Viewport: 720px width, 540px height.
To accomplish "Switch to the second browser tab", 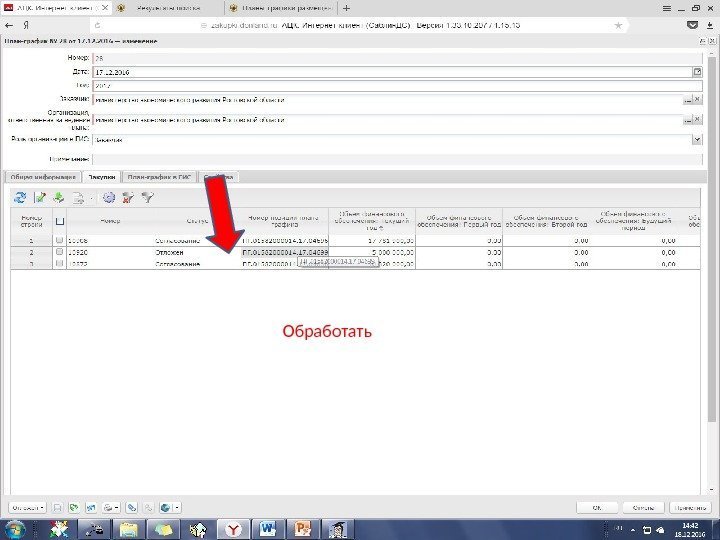I will [x=168, y=8].
